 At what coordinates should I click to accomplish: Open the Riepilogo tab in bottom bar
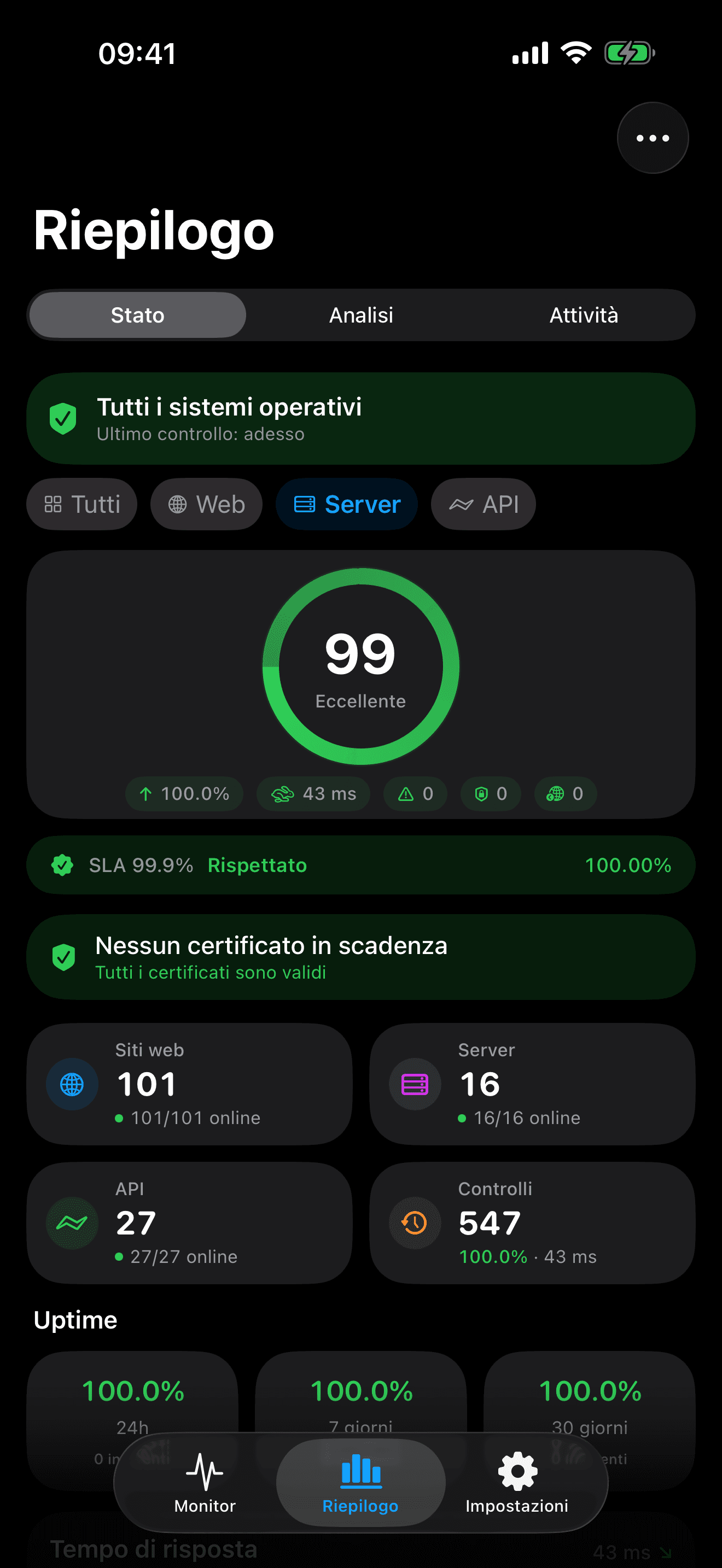tap(360, 1483)
